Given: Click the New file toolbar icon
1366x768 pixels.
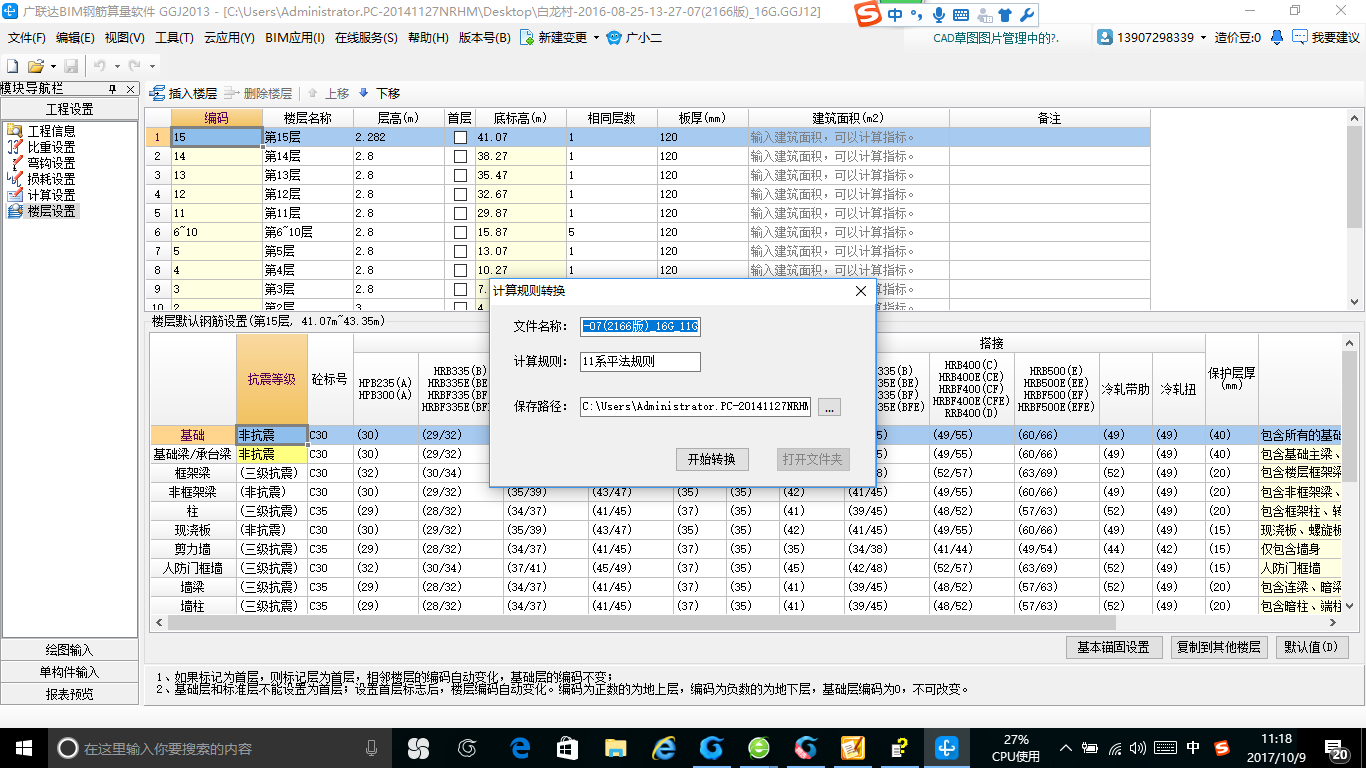Looking at the screenshot, I should click(x=13, y=65).
